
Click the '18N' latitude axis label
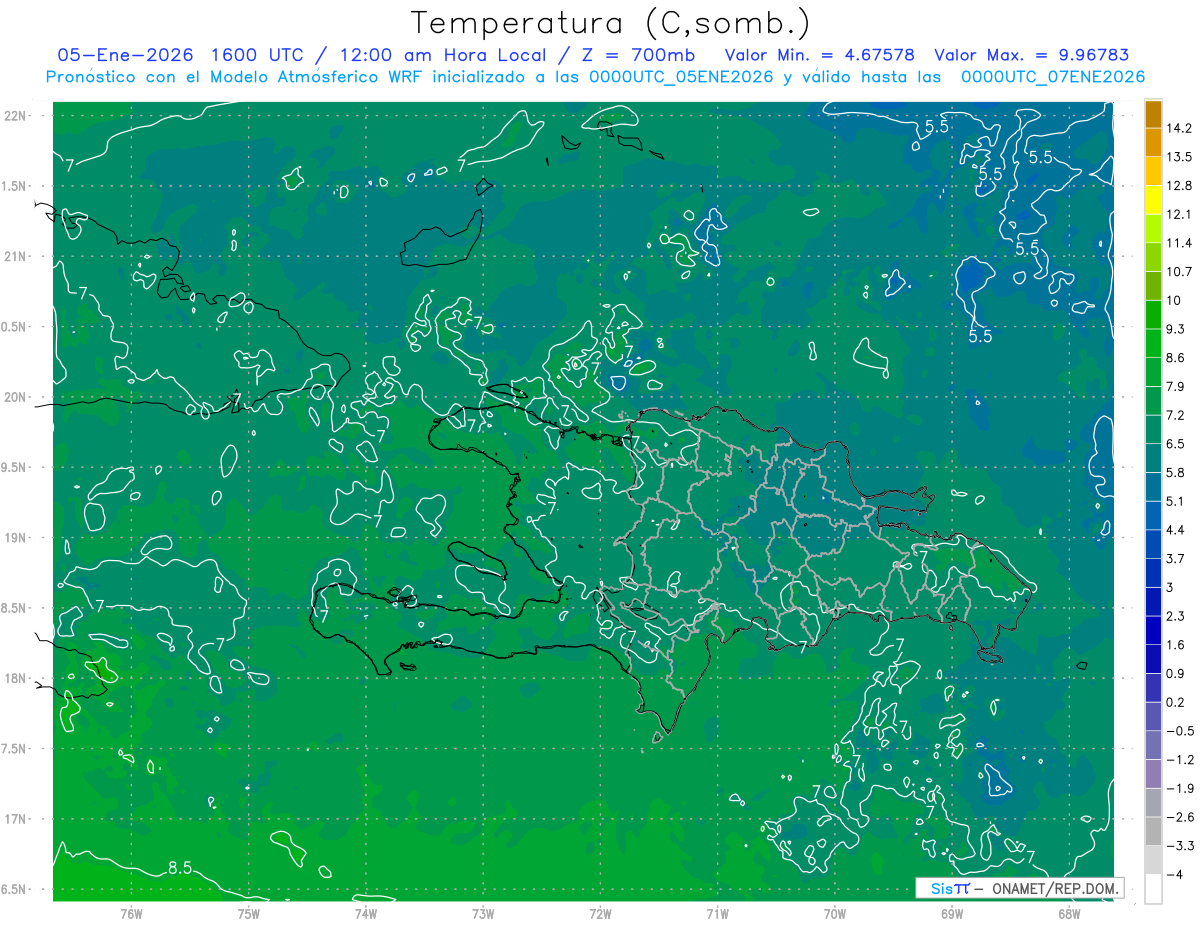[x=16, y=679]
